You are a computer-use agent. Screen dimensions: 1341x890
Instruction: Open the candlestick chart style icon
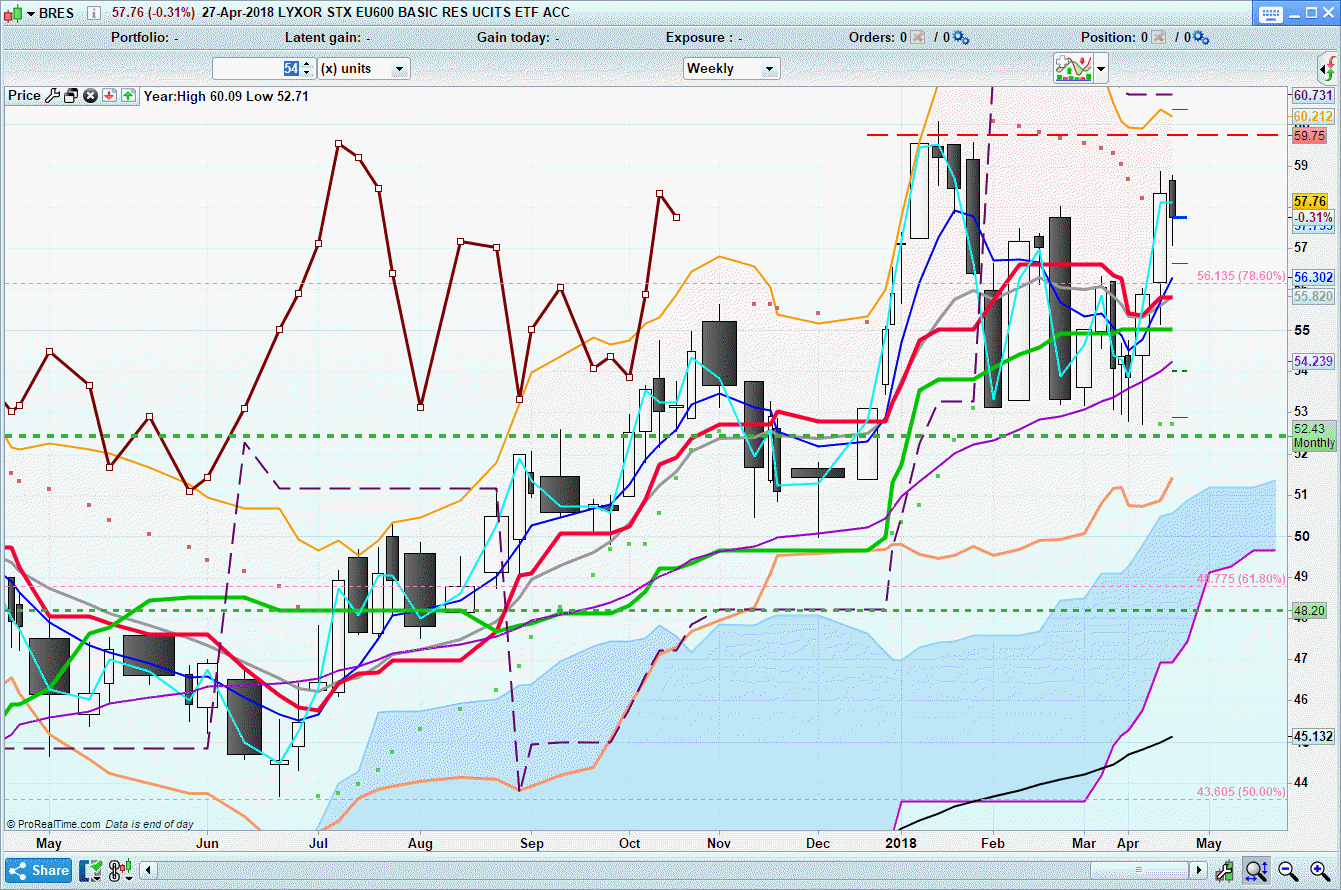click(12, 13)
